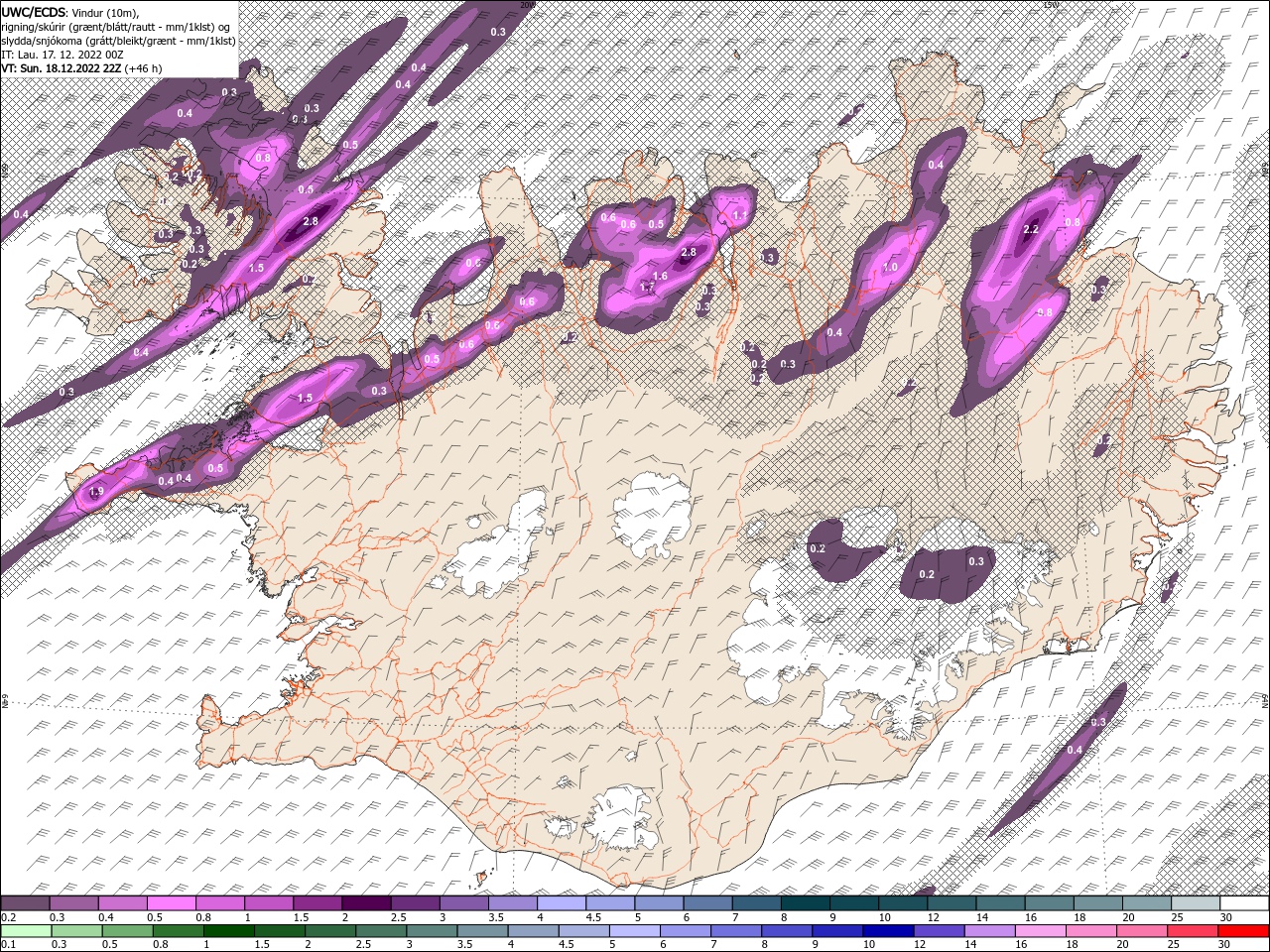Click the light pink swatch between 16 and 18 in the lower legend
1270x952 pixels.
point(1040,930)
